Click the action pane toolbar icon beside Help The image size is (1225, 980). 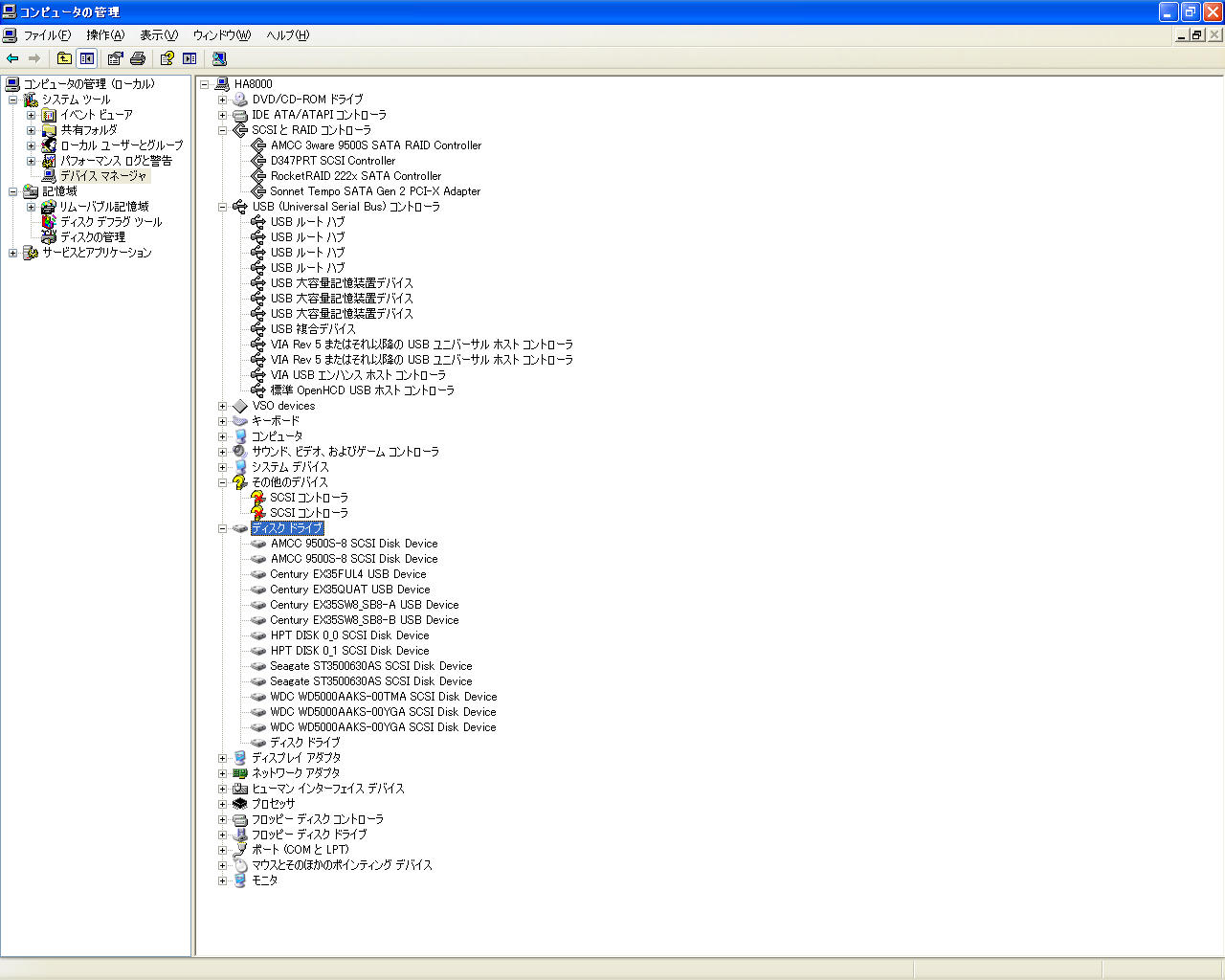point(189,58)
